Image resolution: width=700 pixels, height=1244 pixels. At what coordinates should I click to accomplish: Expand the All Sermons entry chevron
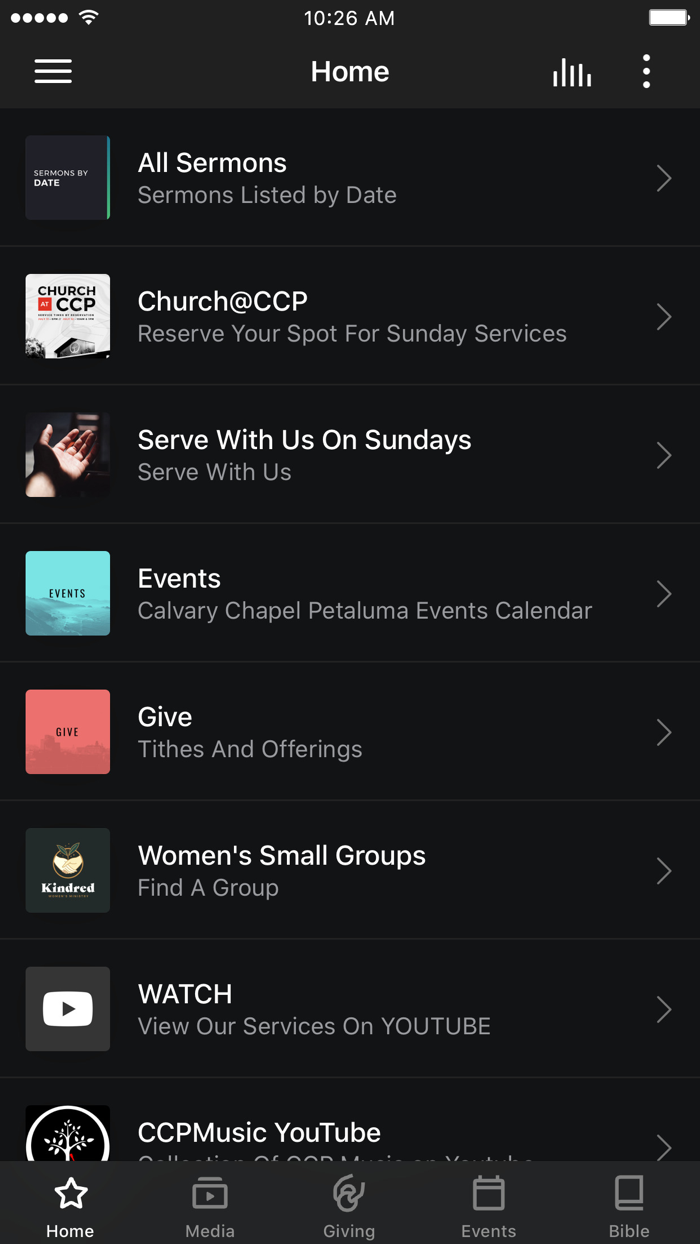663,178
